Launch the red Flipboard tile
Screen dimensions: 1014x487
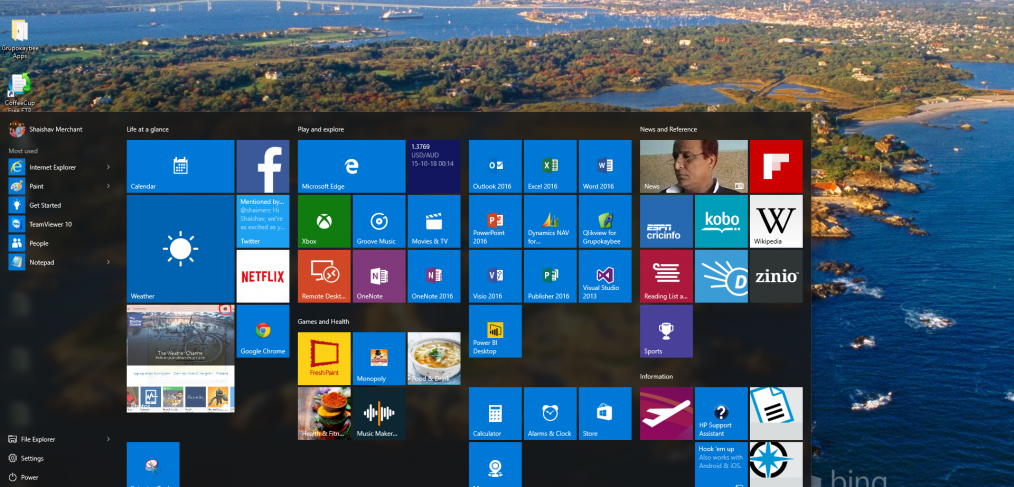(776, 166)
